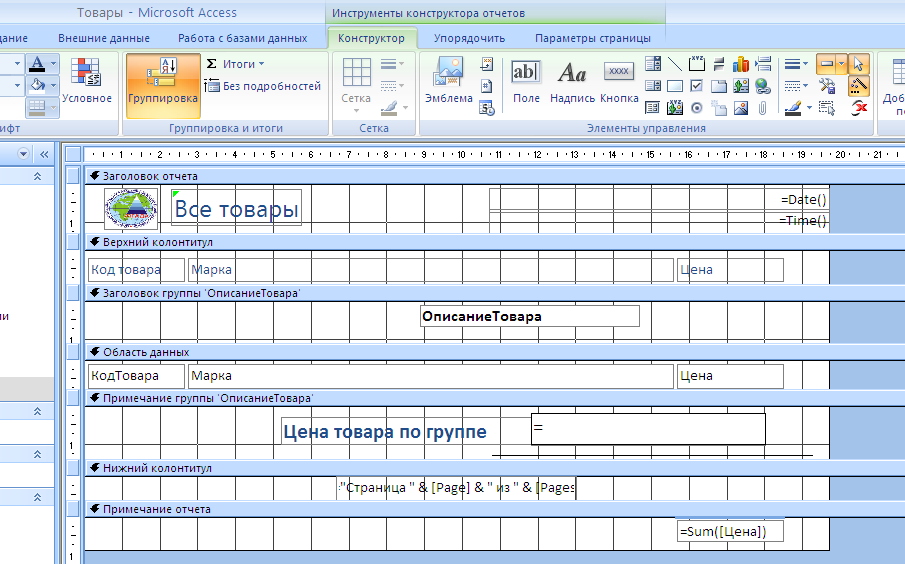Screen dimensions: 905x564
Task: Insert a chart control
Action: tap(741, 64)
